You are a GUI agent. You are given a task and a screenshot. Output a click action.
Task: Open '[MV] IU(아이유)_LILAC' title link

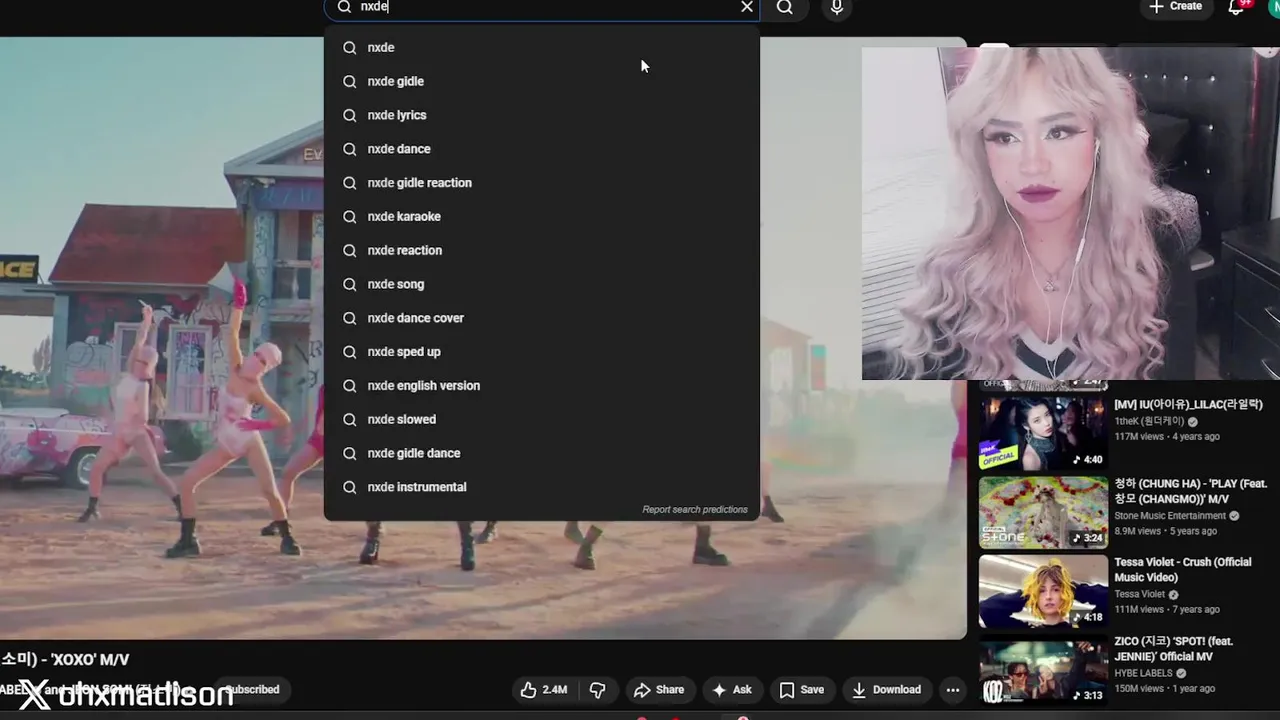(x=1188, y=405)
